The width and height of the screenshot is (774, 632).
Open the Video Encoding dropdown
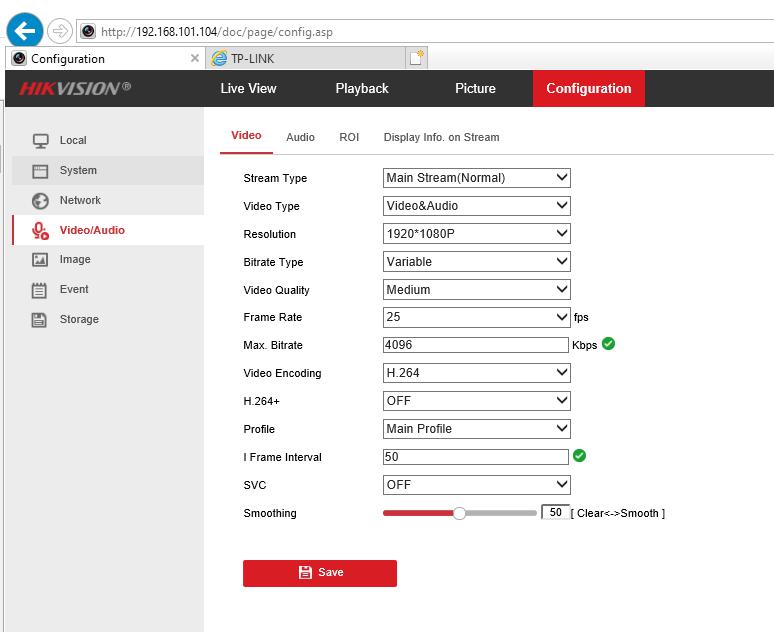pyautogui.click(x=476, y=373)
